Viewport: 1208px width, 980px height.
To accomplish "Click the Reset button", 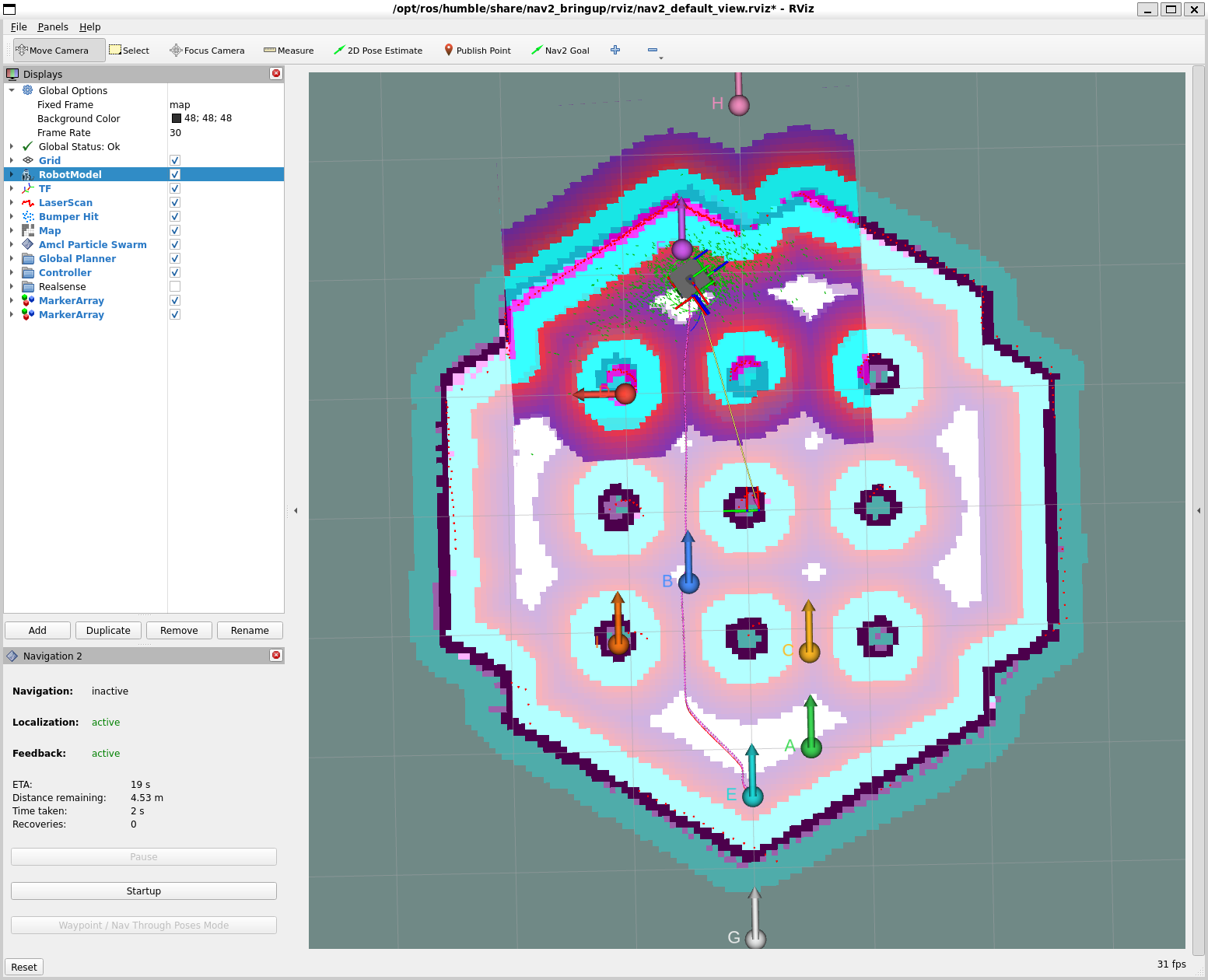I will click(23, 967).
